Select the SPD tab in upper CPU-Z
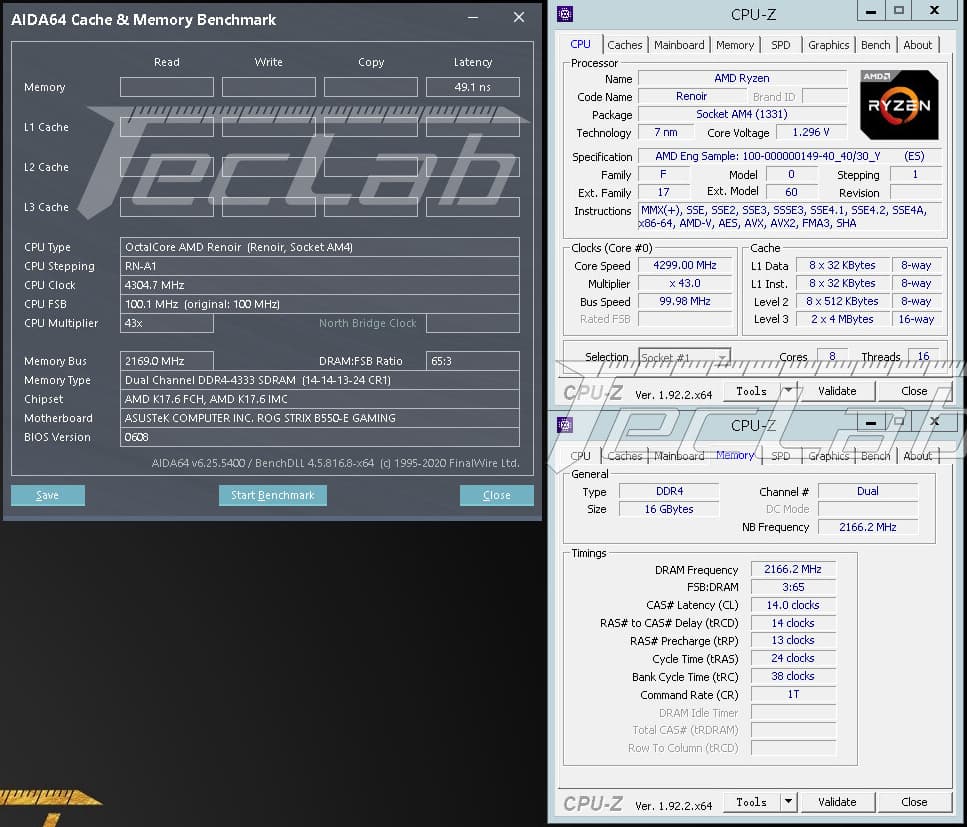 pos(780,45)
